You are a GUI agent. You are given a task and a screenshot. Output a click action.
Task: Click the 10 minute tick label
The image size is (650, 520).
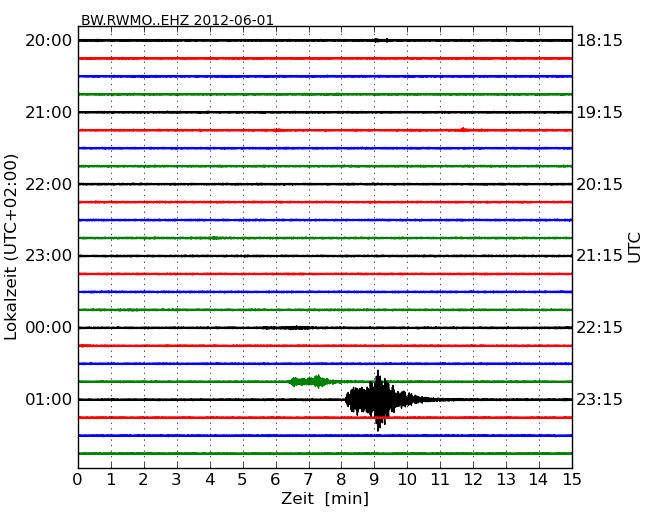(407, 480)
